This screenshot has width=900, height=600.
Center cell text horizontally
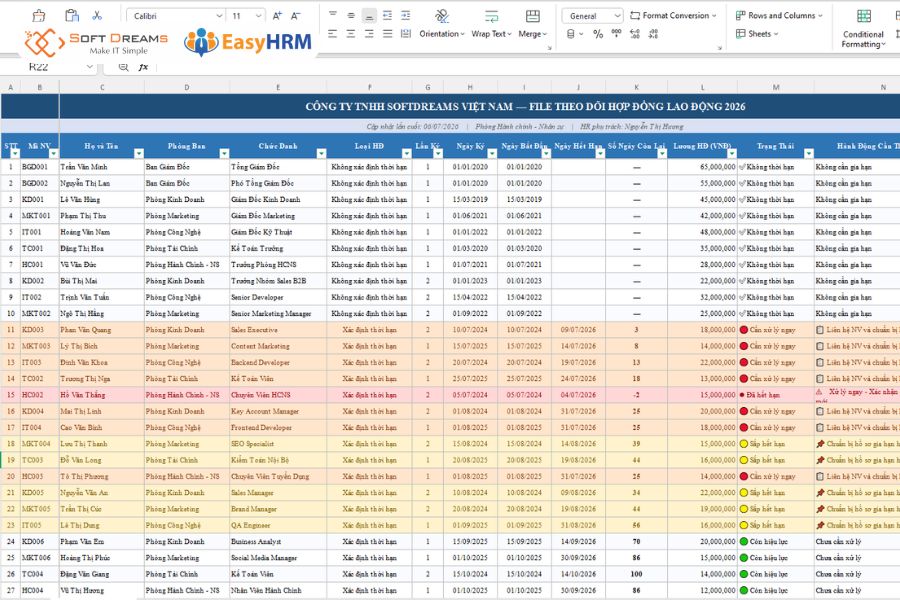point(351,34)
